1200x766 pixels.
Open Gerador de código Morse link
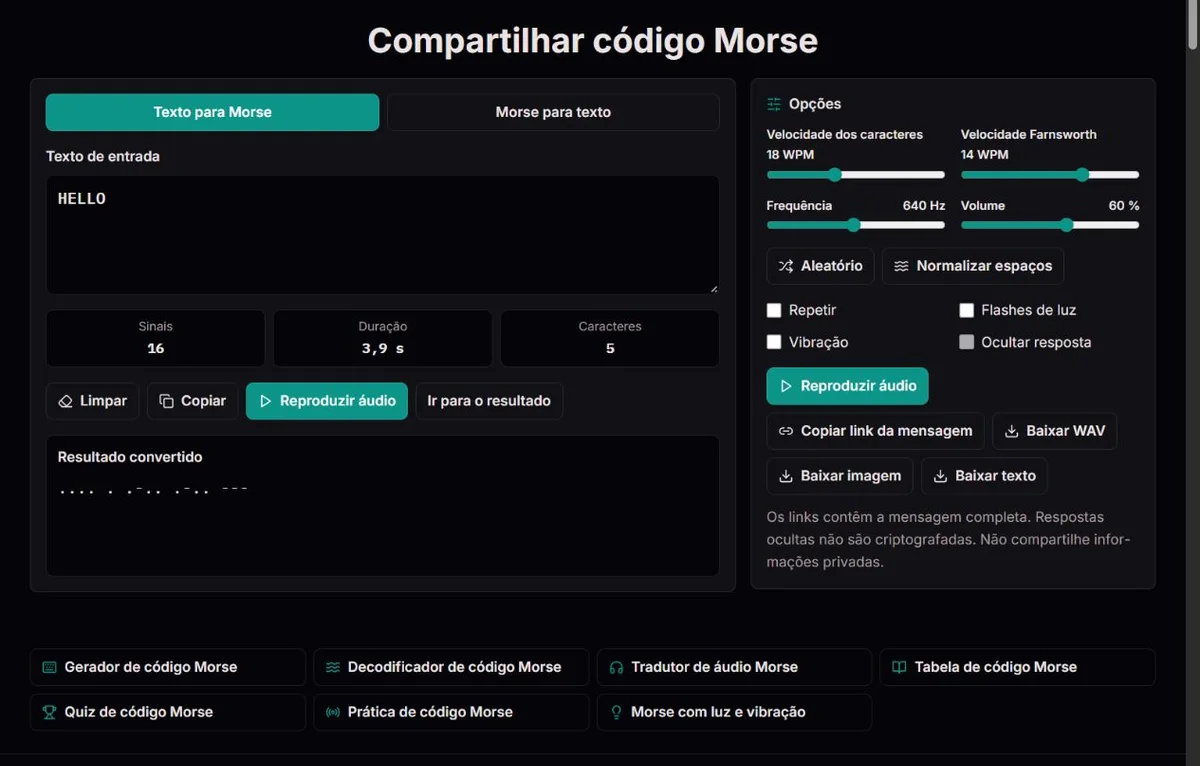168,667
